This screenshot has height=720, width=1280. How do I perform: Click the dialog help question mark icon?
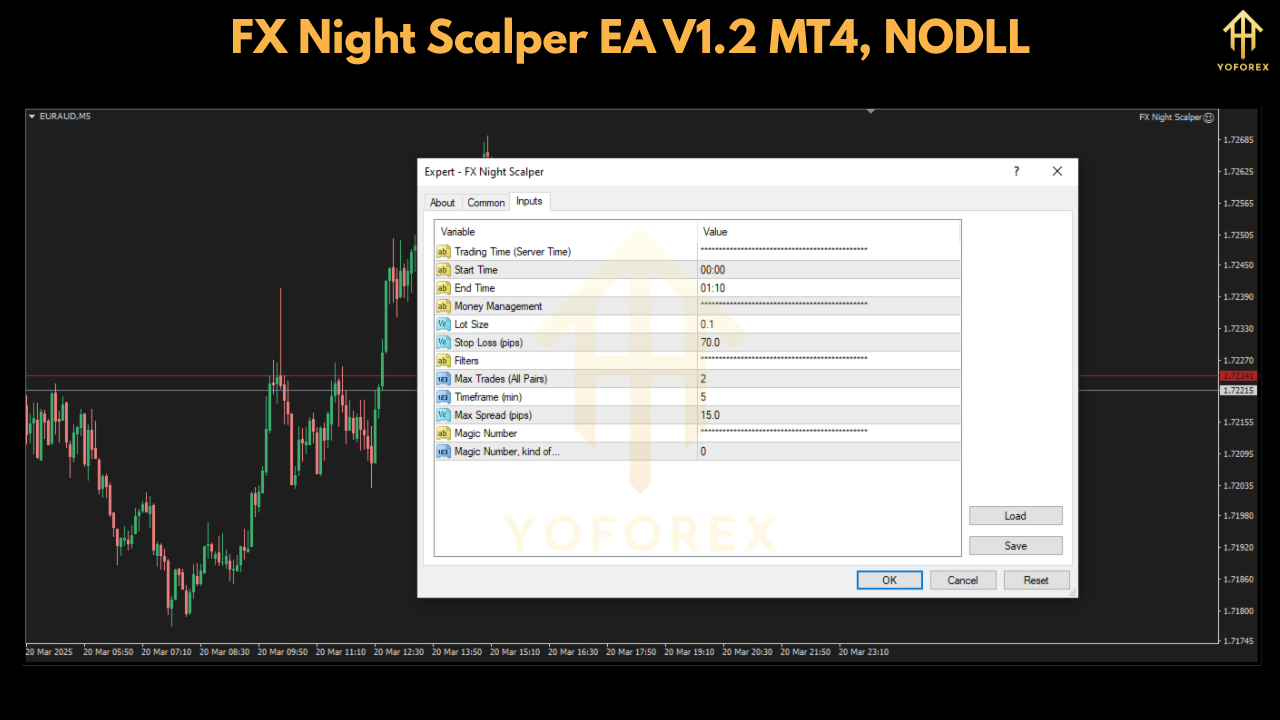coord(1016,171)
